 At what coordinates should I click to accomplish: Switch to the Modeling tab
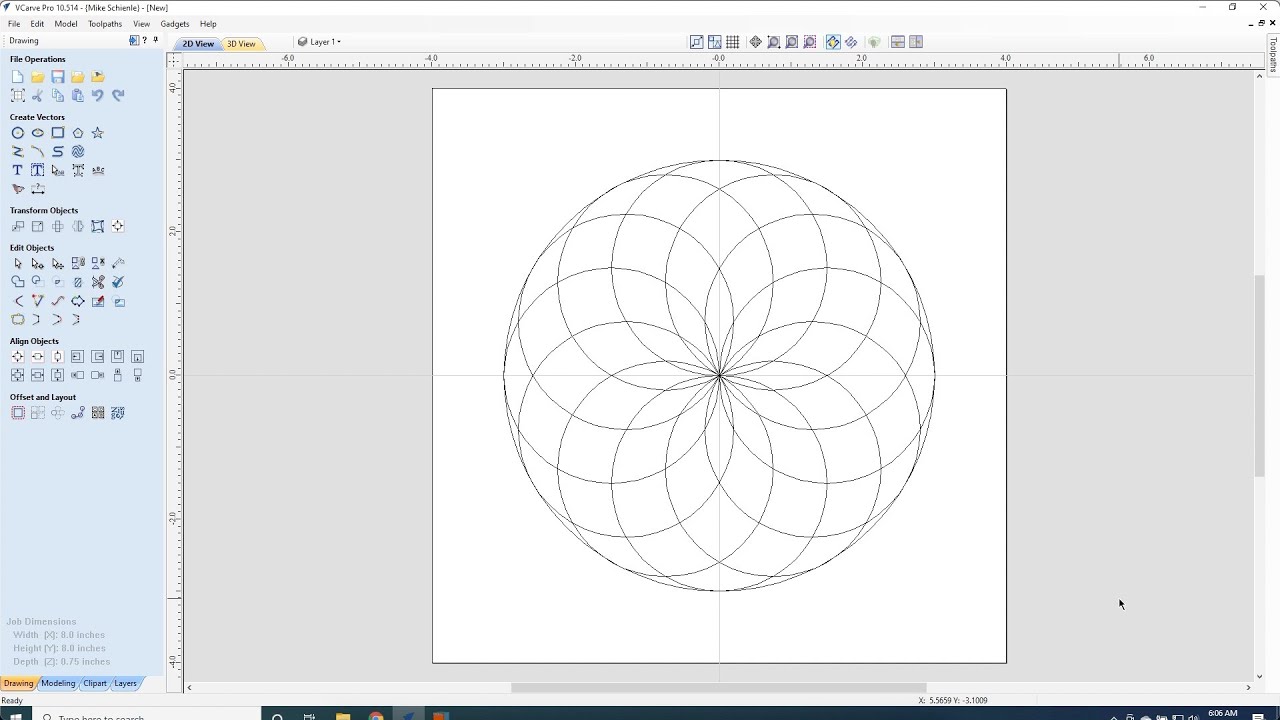(x=58, y=683)
